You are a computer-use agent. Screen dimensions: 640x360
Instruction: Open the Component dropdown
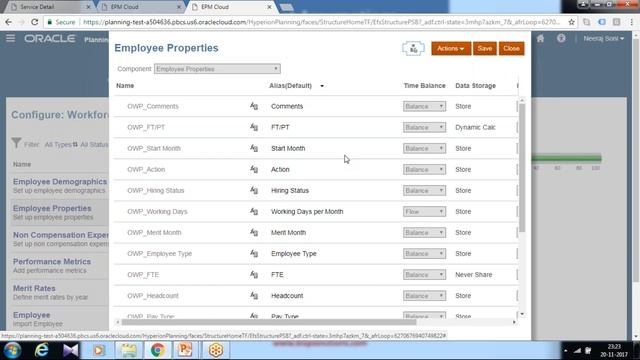pyautogui.click(x=217, y=69)
